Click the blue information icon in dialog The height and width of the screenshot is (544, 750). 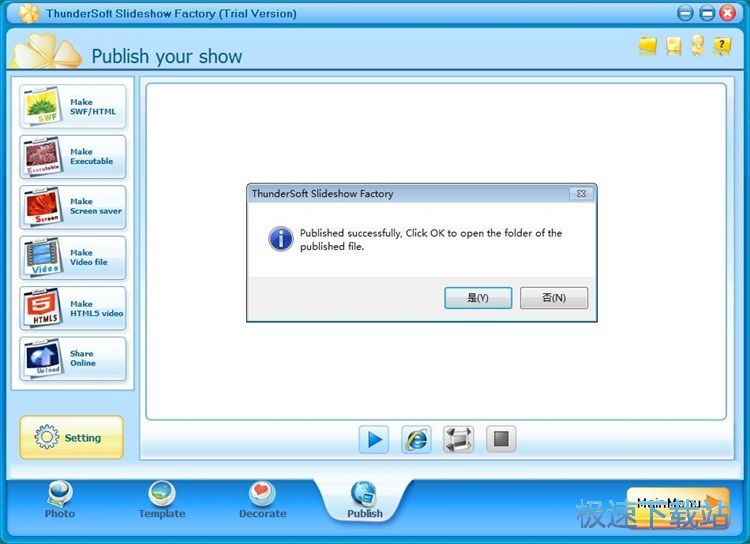[x=281, y=239]
